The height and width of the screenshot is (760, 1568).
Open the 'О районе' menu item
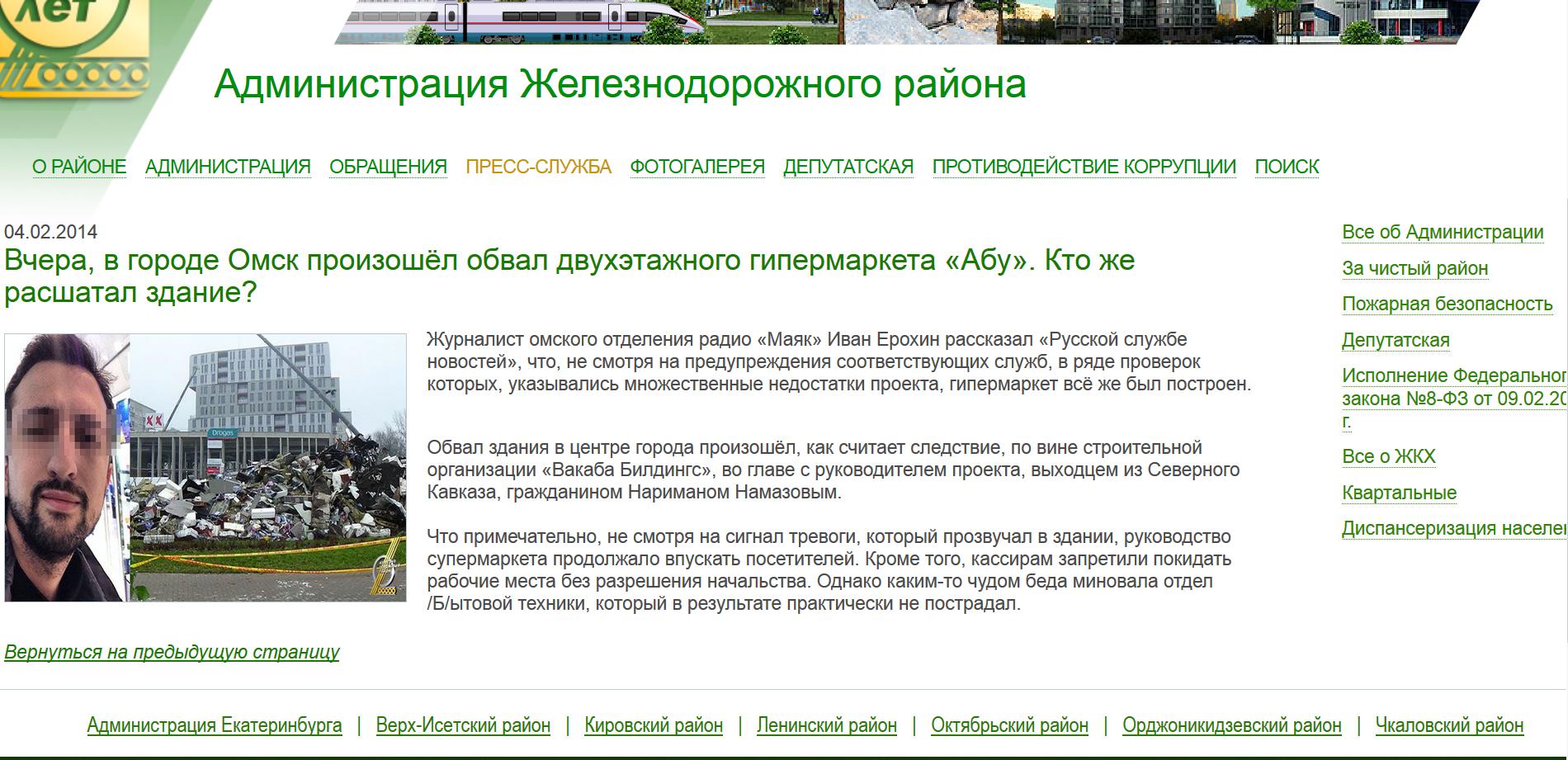click(x=79, y=167)
